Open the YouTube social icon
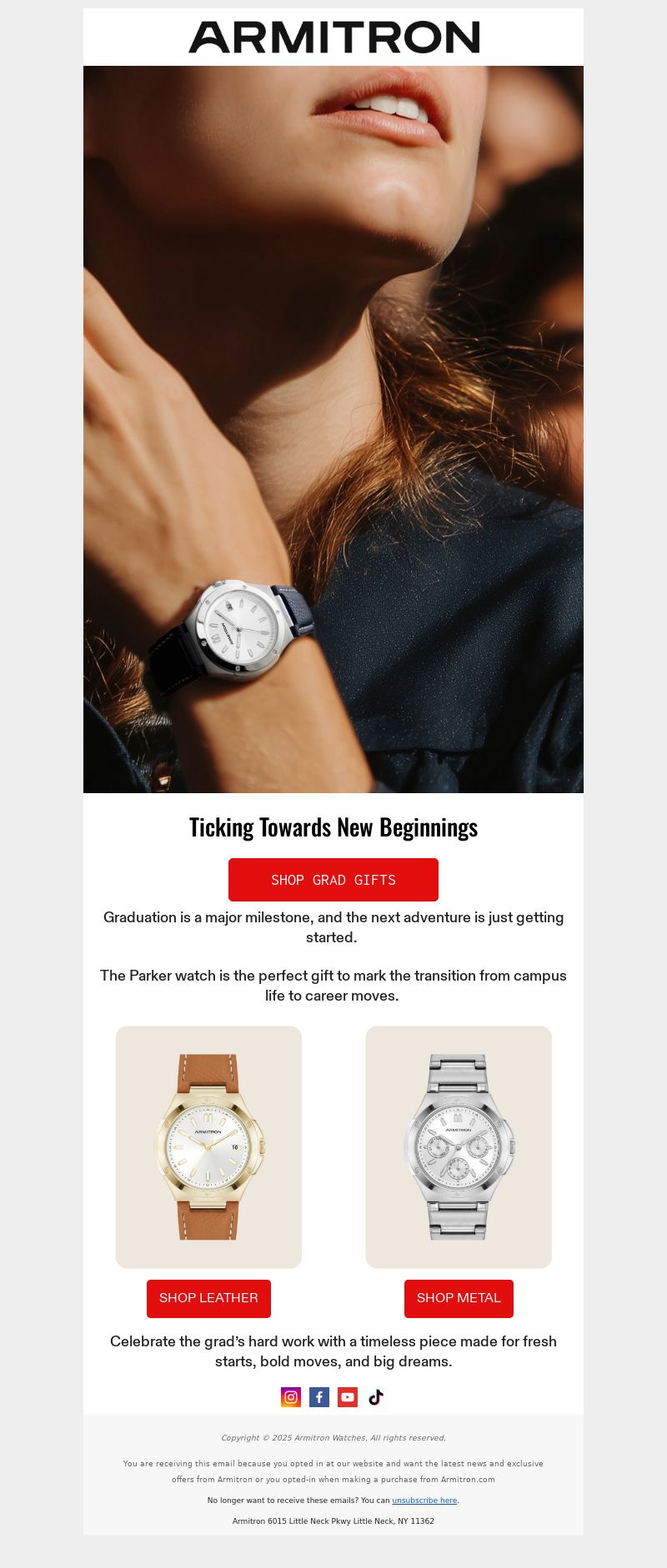 [348, 1397]
